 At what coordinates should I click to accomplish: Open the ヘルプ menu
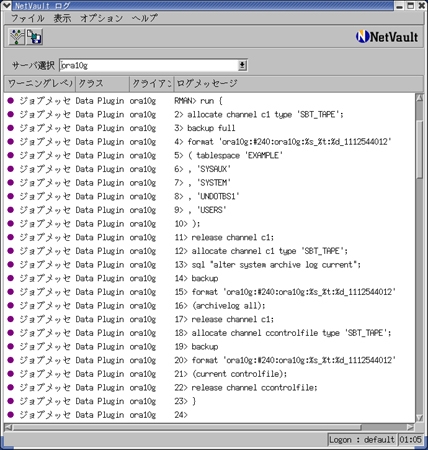[x=144, y=18]
